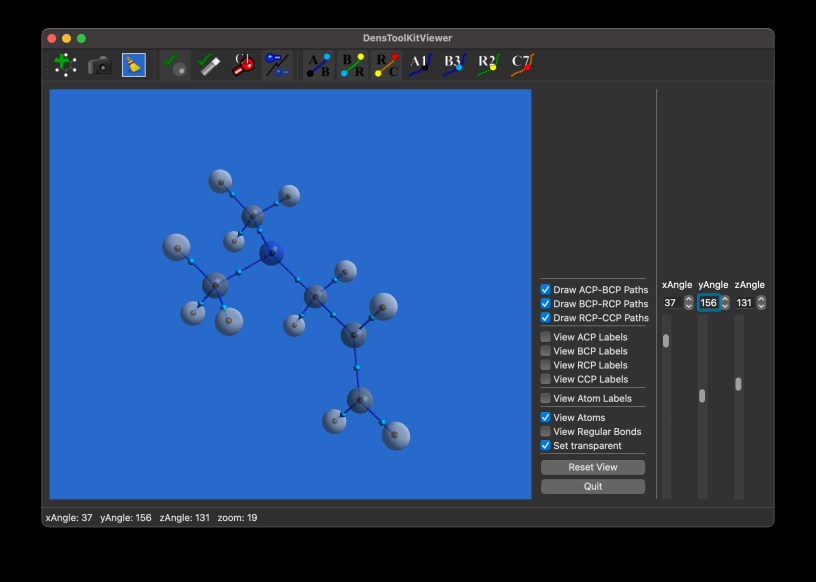This screenshot has width=816, height=582.
Task: Click the xAngle vertical slider handle
Action: (666, 341)
